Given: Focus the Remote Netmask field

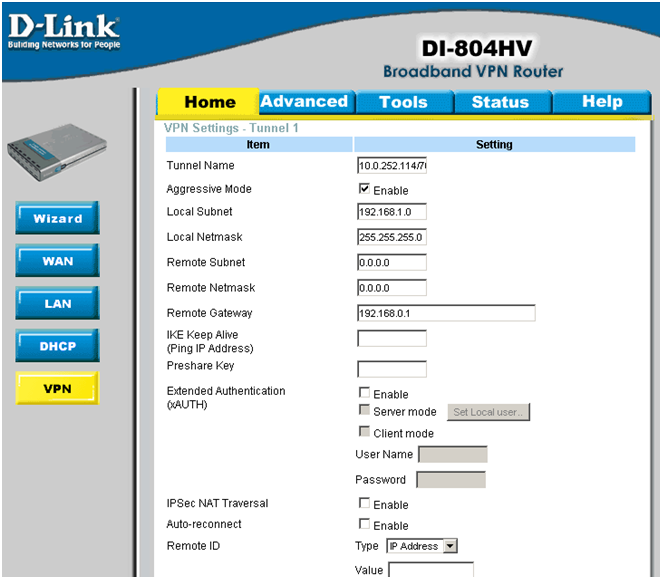Looking at the screenshot, I should [x=392, y=288].
